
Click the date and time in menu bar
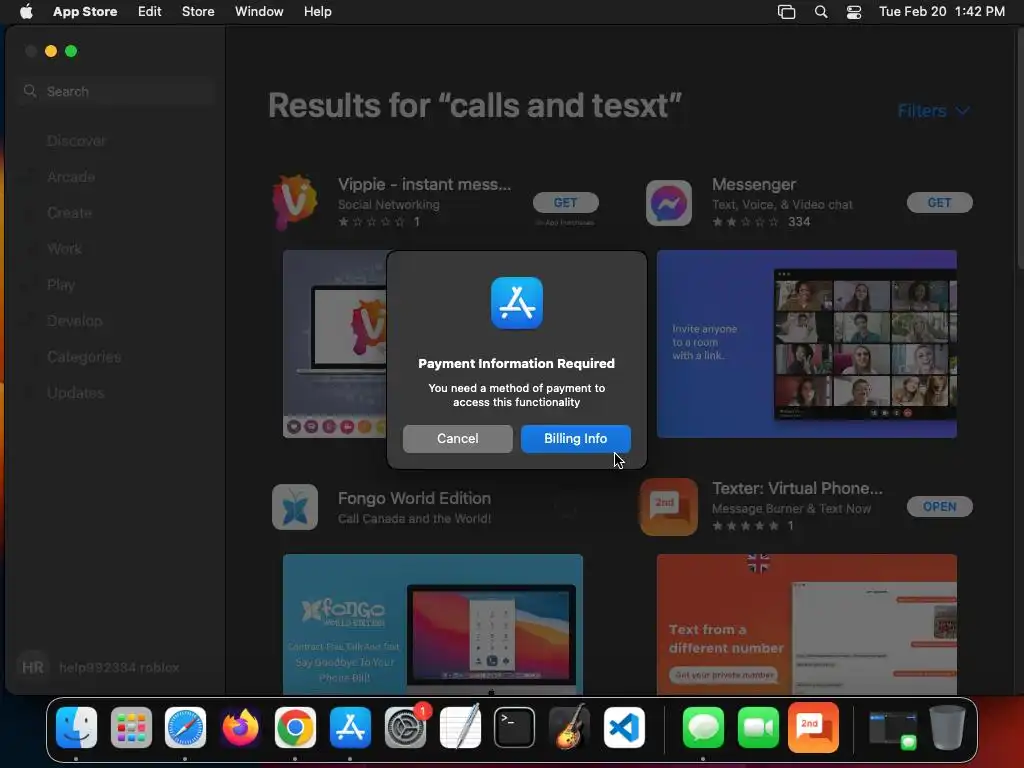pos(942,12)
